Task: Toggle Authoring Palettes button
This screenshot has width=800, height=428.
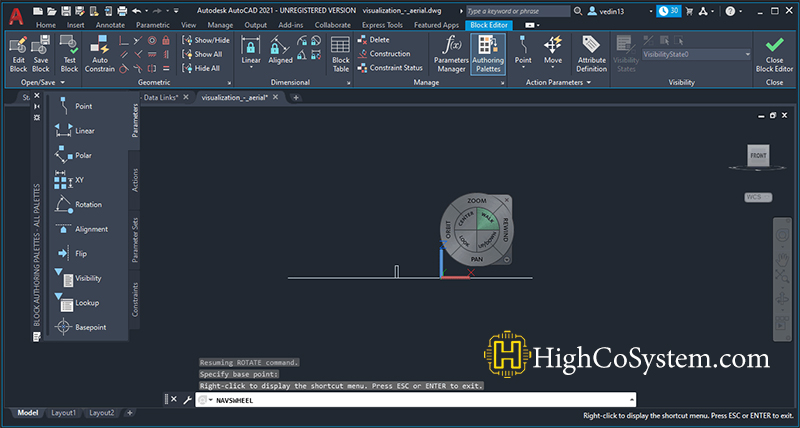Action: coord(488,55)
